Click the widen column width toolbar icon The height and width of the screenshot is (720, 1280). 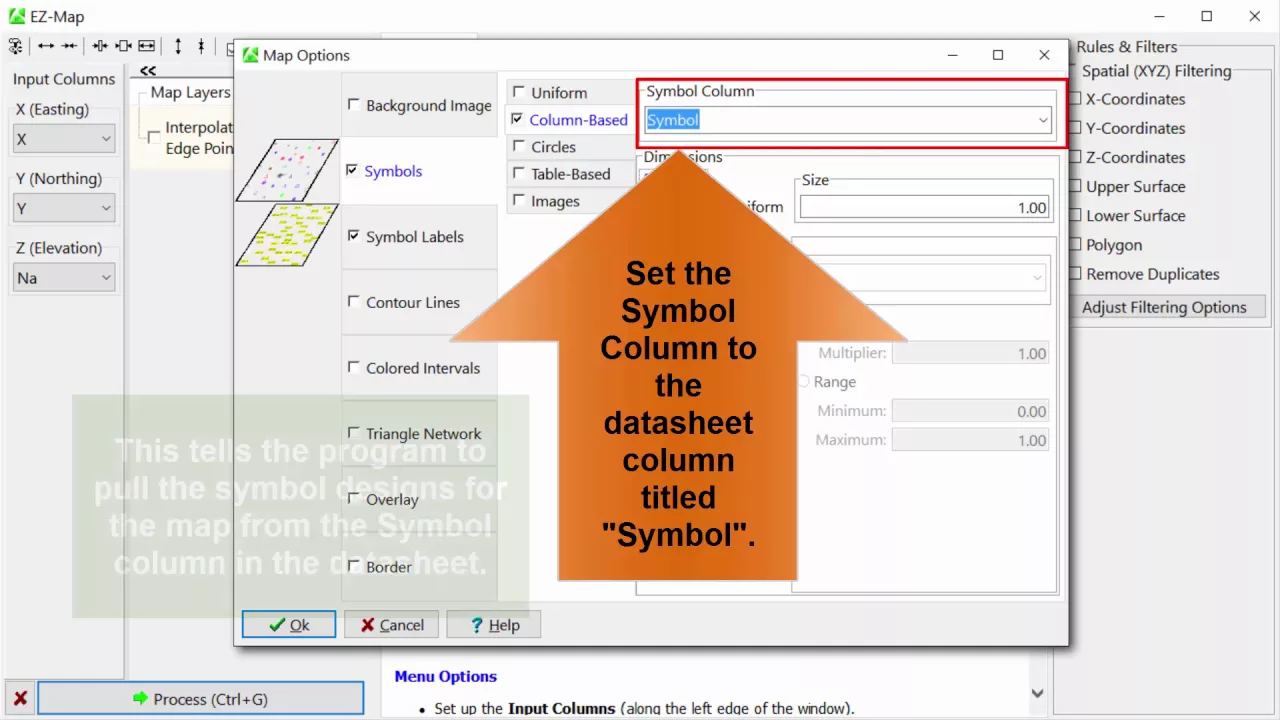[x=123, y=46]
